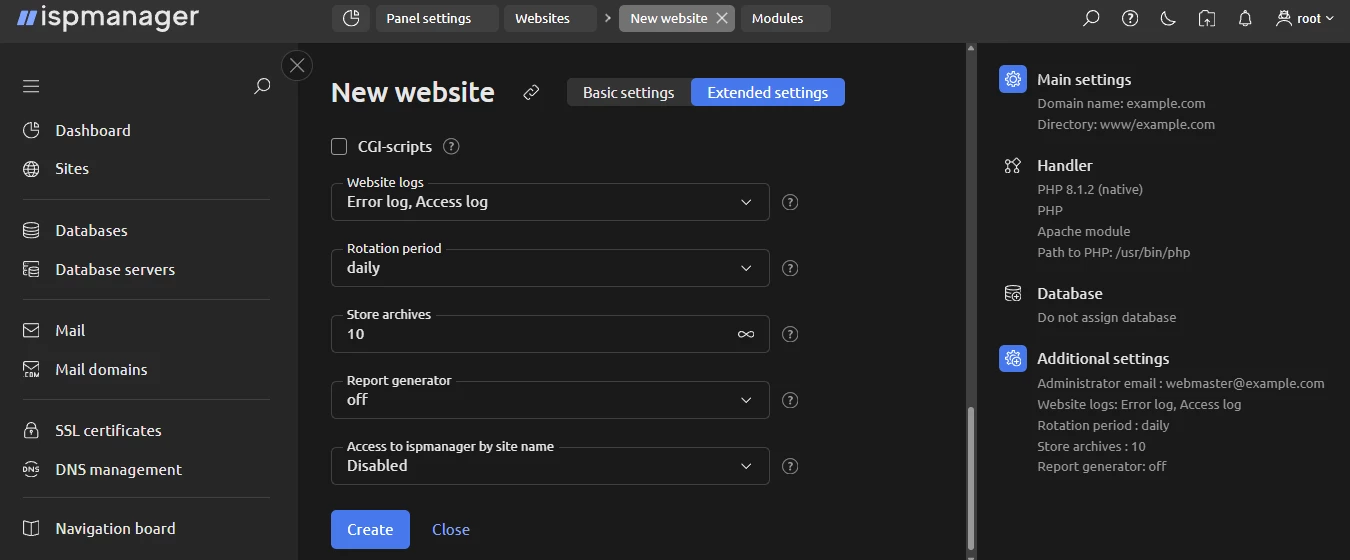This screenshot has width=1350, height=560.
Task: Jump to Handler section
Action: 1065,165
